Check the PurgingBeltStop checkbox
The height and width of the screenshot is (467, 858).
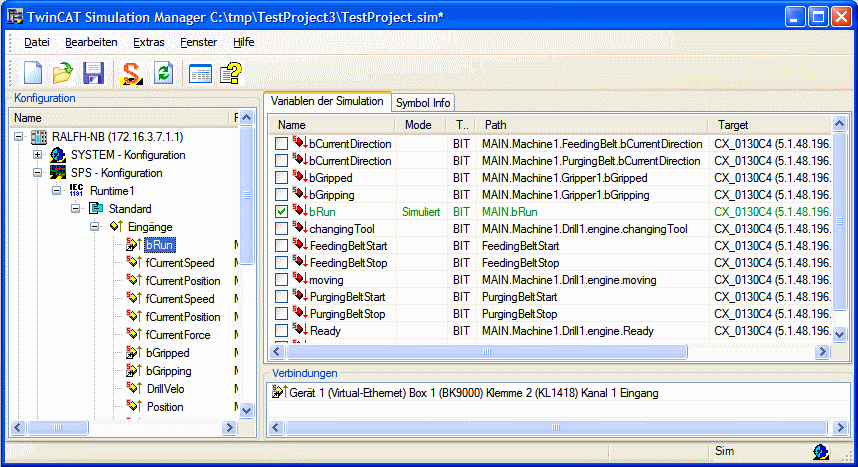point(281,314)
